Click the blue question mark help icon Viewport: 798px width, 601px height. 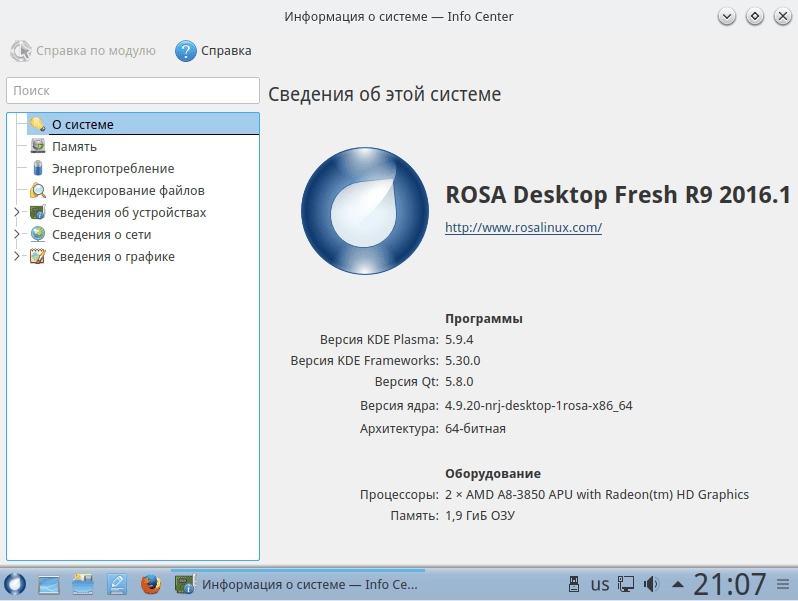coord(186,51)
